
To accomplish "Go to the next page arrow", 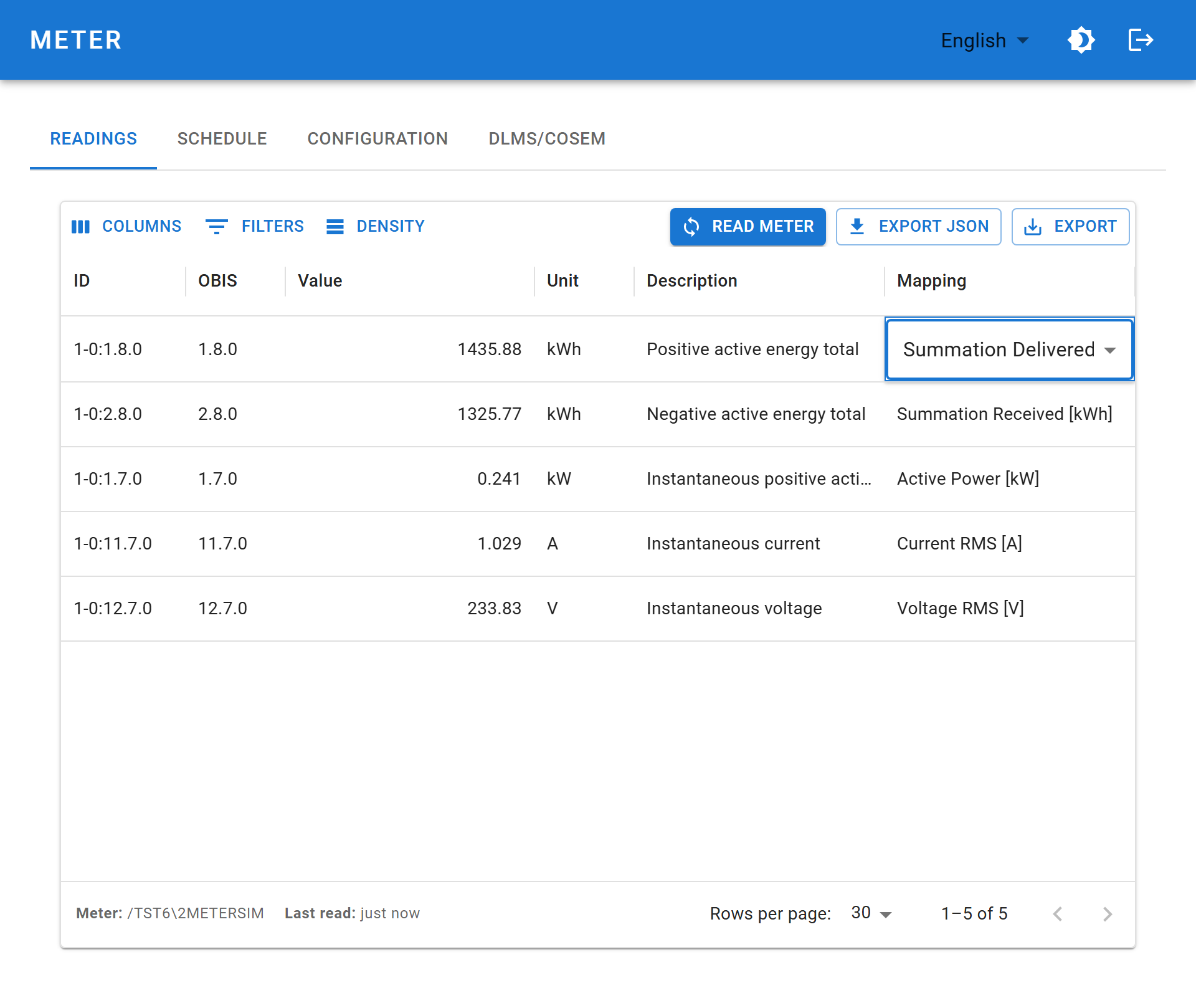I will point(1107,914).
